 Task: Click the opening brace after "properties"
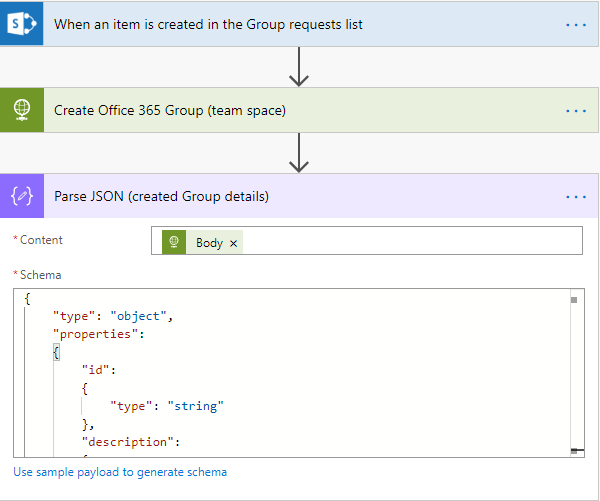56,352
